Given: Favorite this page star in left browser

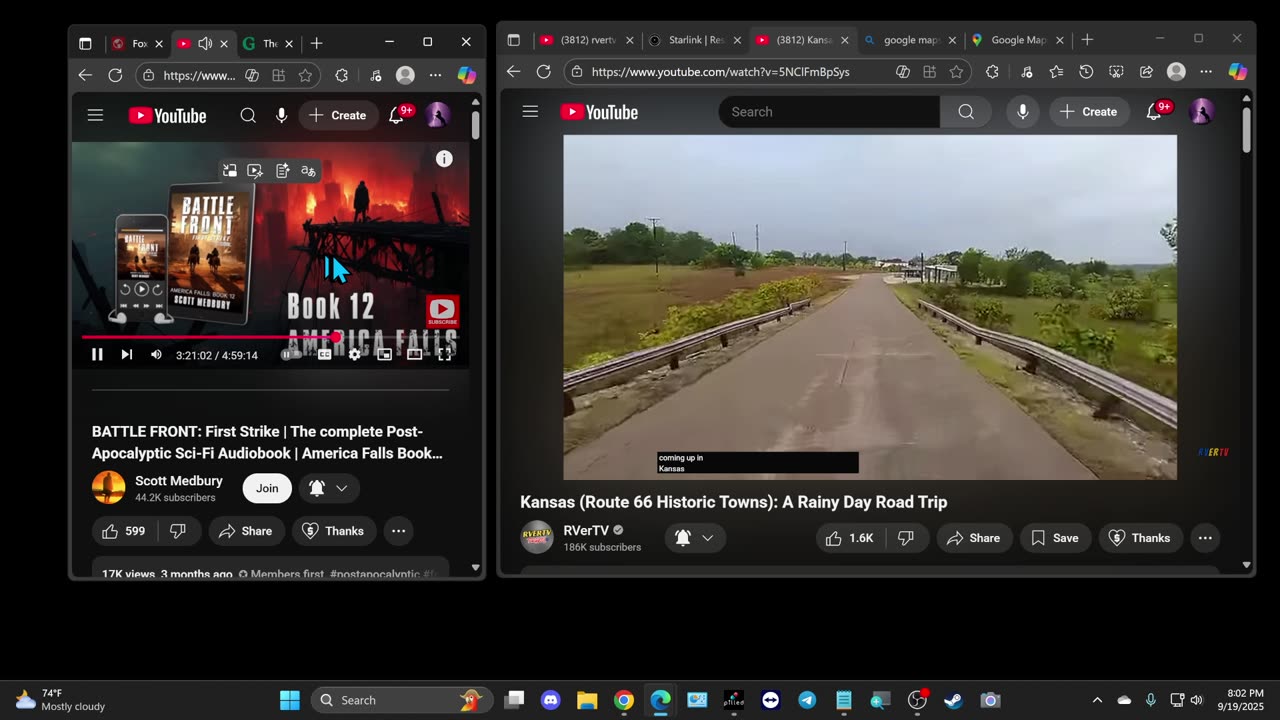Looking at the screenshot, I should coord(305,75).
